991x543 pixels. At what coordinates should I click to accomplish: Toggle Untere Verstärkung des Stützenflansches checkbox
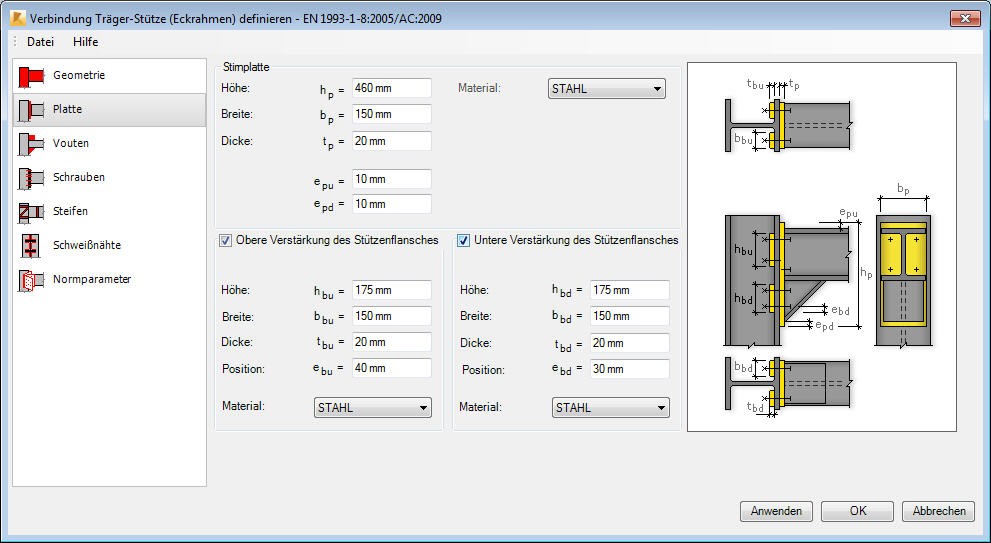tap(463, 241)
